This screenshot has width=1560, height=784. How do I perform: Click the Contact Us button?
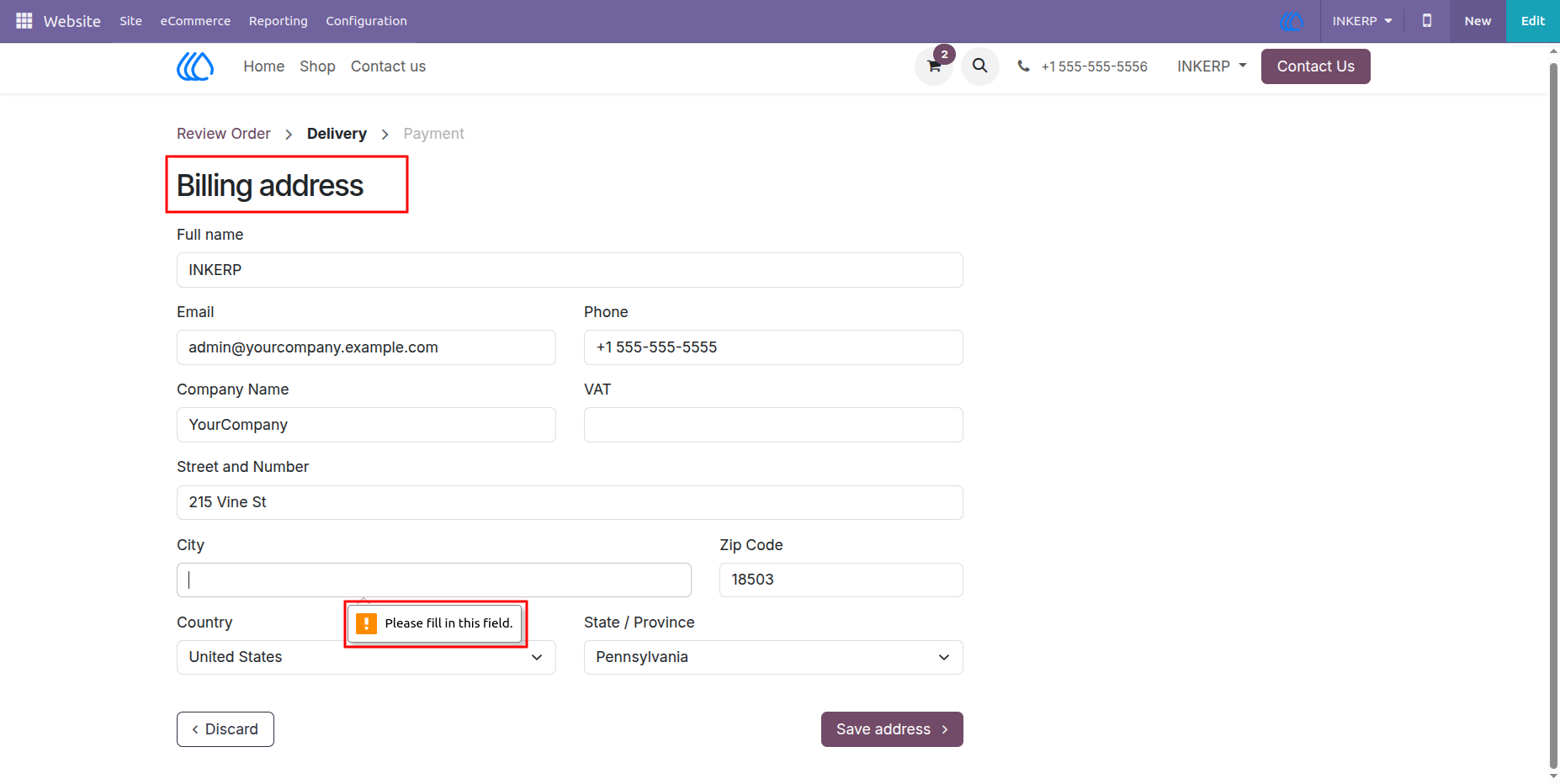[1315, 66]
